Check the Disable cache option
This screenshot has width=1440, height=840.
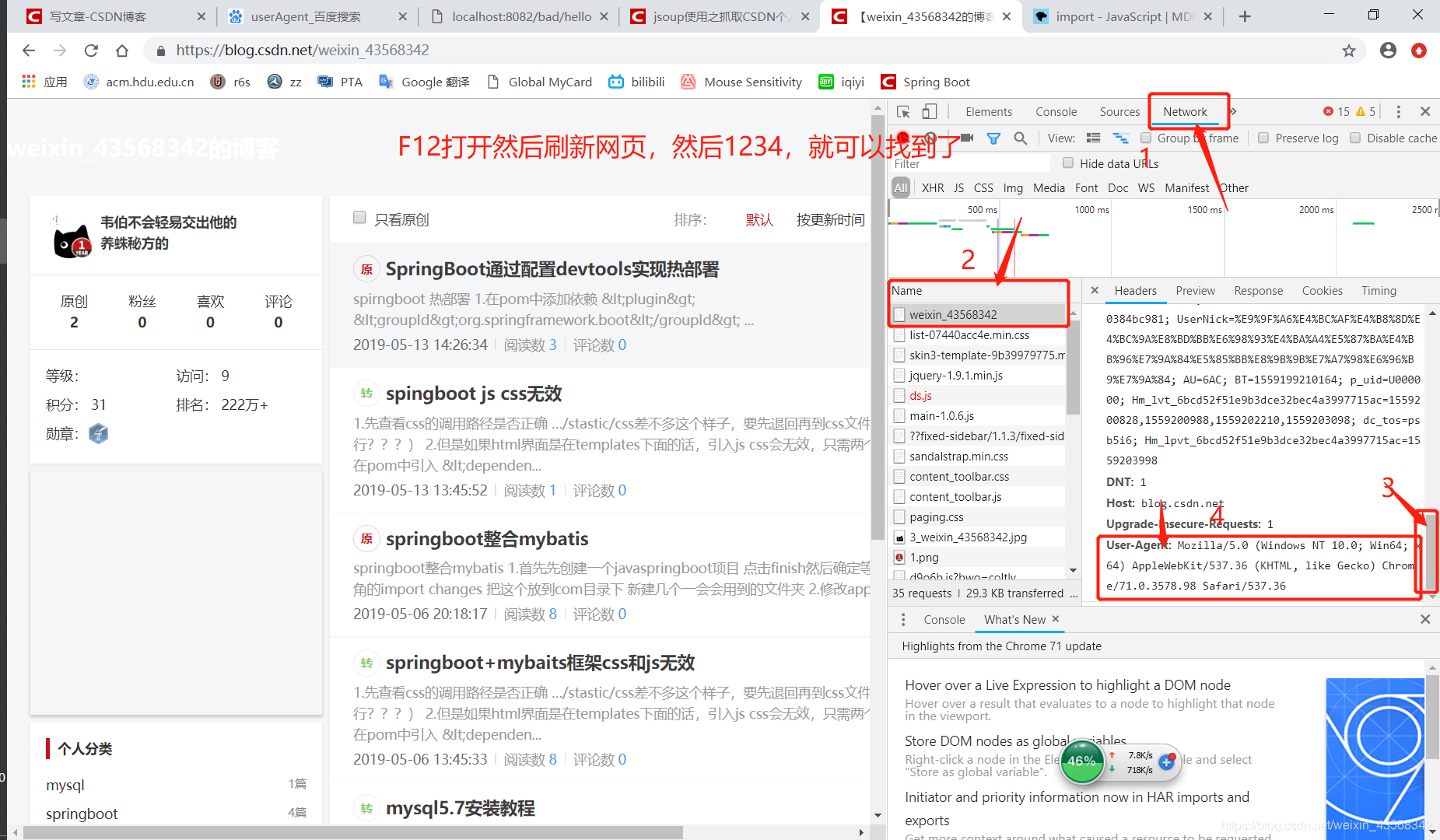click(x=1355, y=138)
